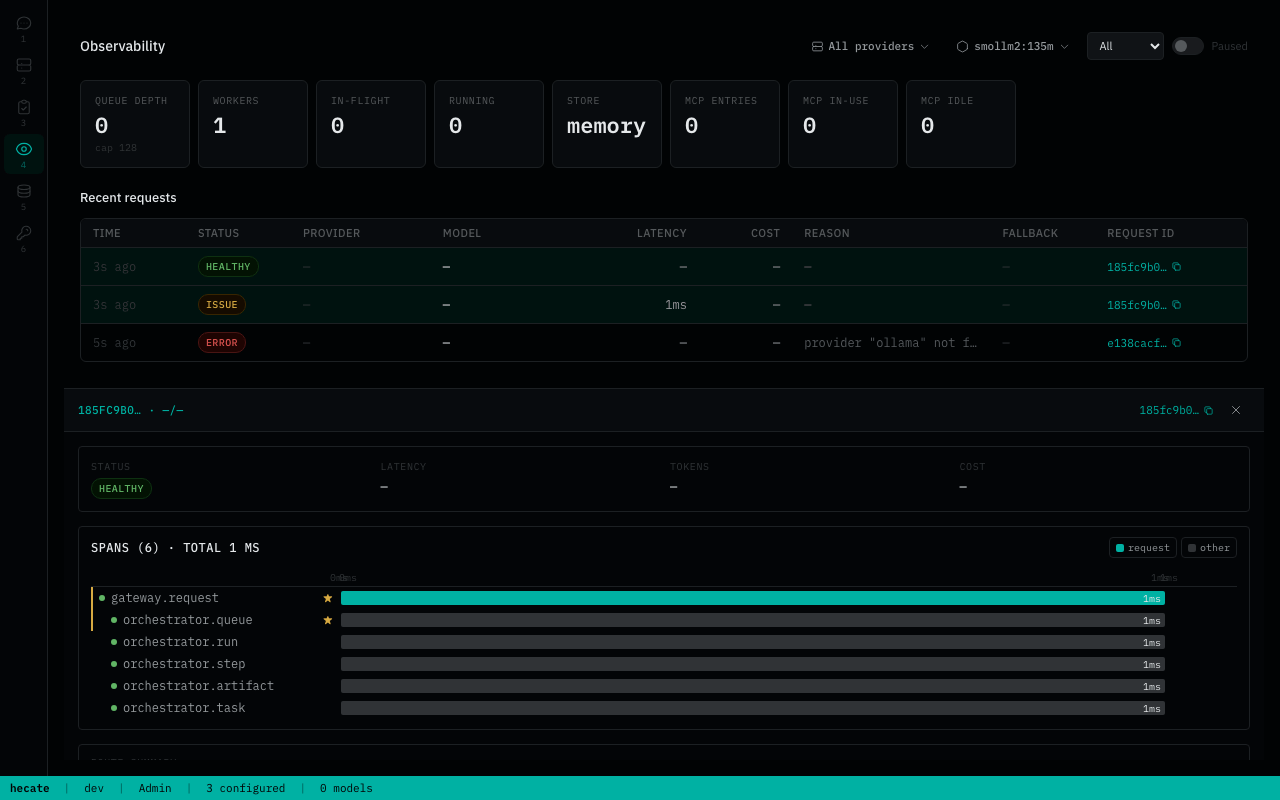
Task: Toggle the request legend filter
Action: coord(1143,548)
